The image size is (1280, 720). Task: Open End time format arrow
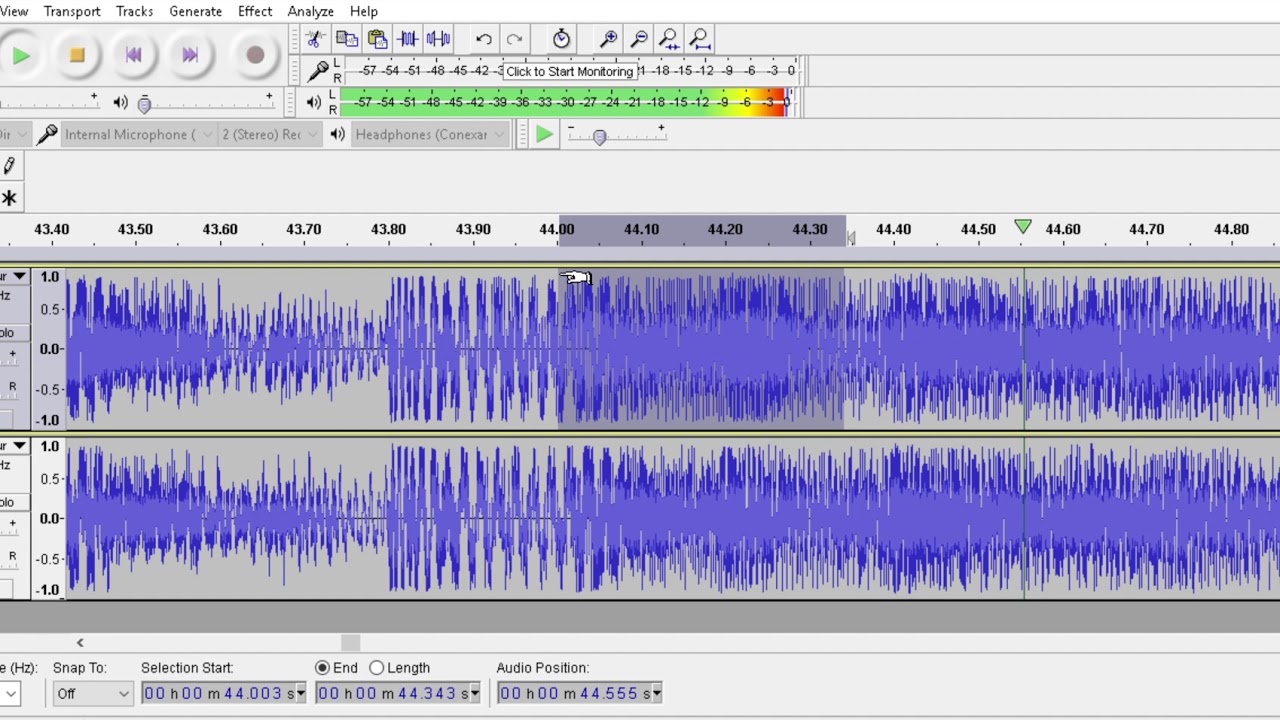tap(475, 694)
